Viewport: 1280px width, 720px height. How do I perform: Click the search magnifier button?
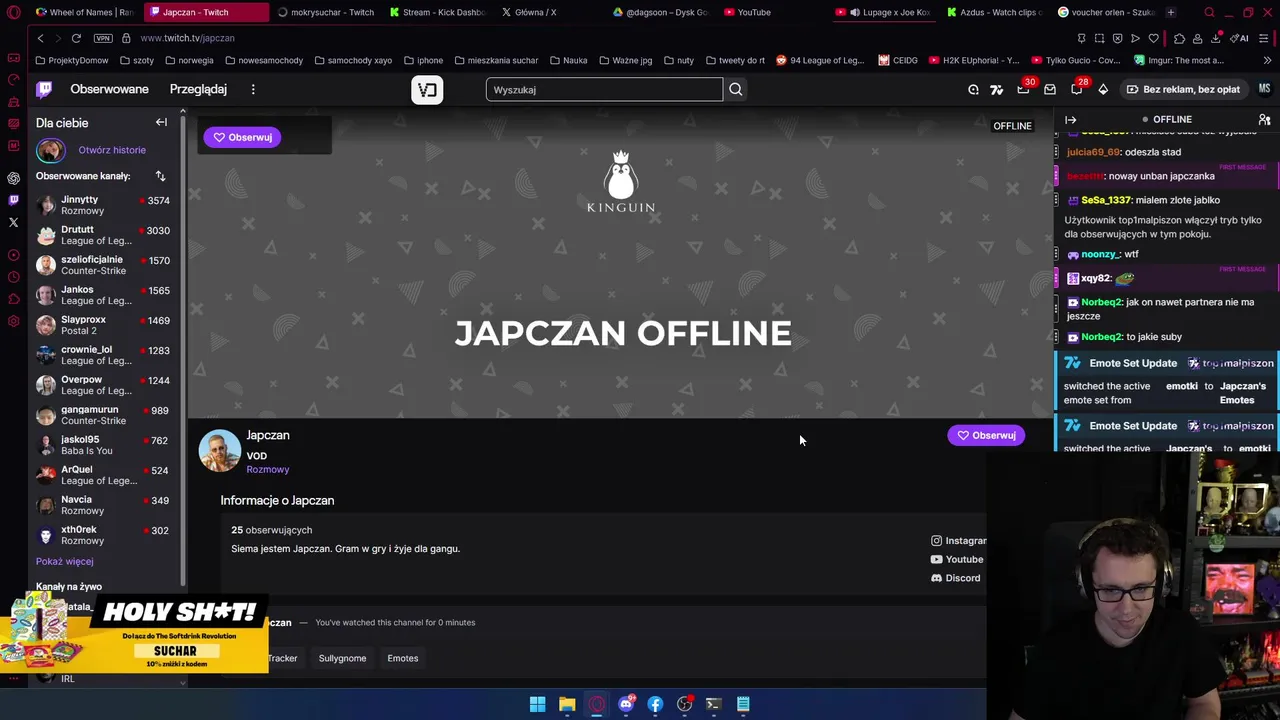(736, 89)
